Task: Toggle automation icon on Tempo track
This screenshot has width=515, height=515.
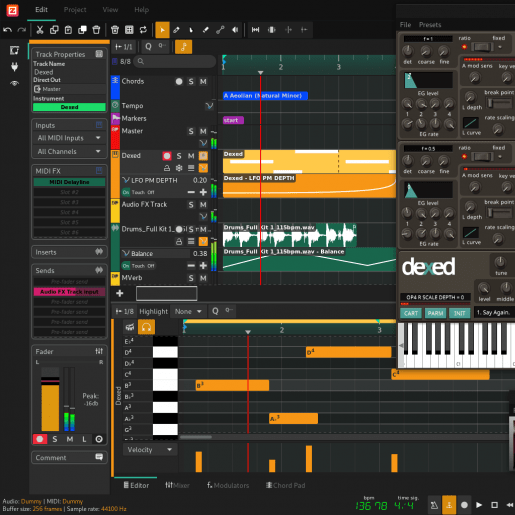Action: (209, 106)
